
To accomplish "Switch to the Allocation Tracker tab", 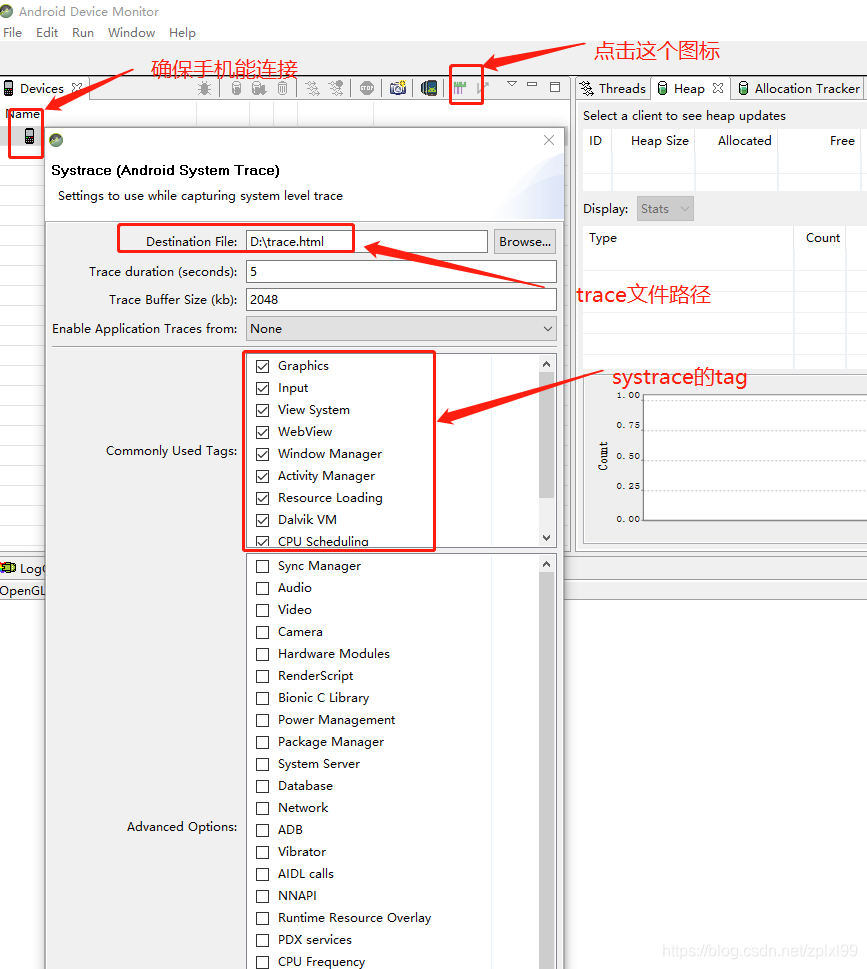I will tap(799, 88).
